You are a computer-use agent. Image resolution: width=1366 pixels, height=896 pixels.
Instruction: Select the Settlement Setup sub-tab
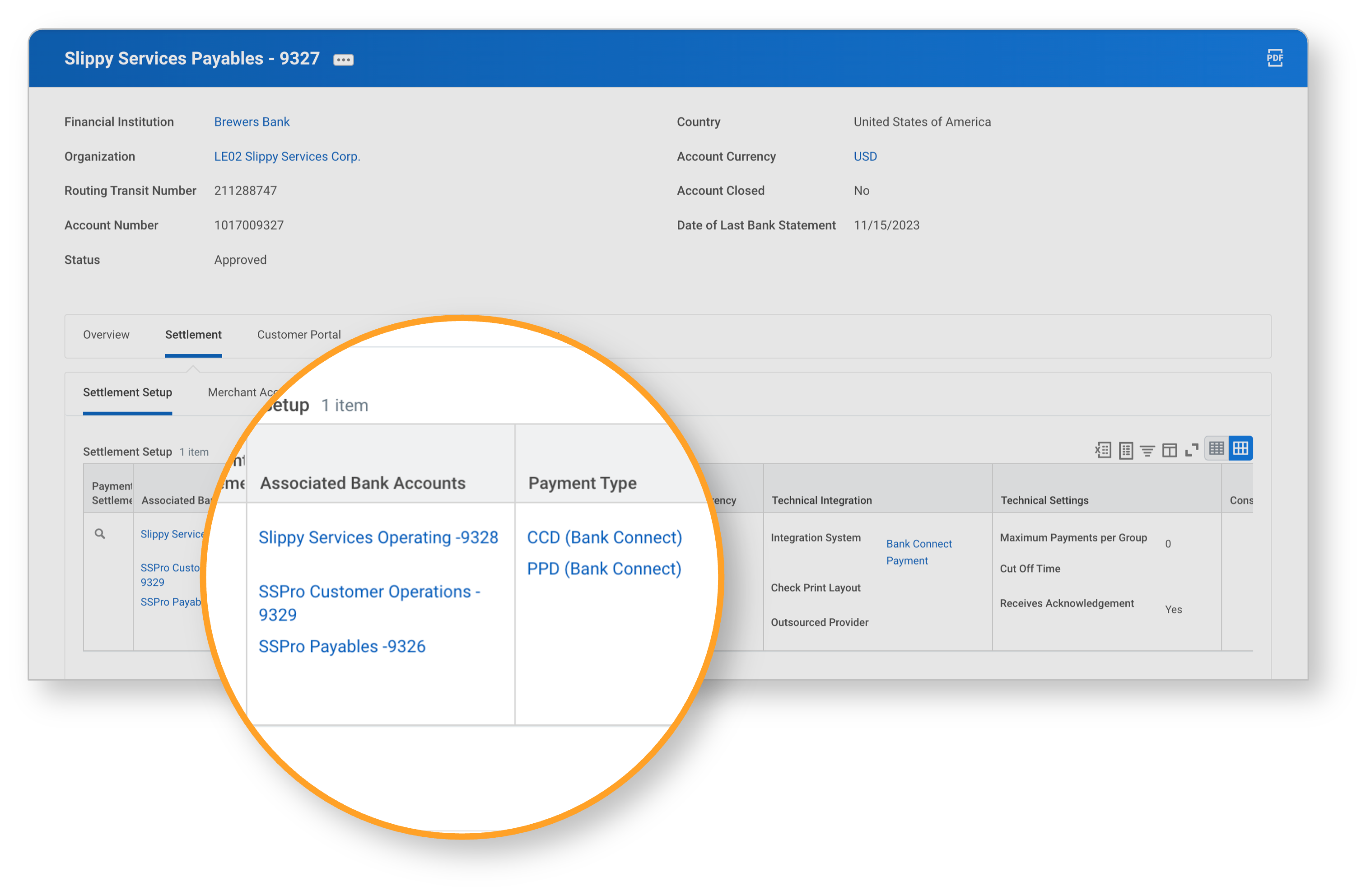pyautogui.click(x=127, y=392)
